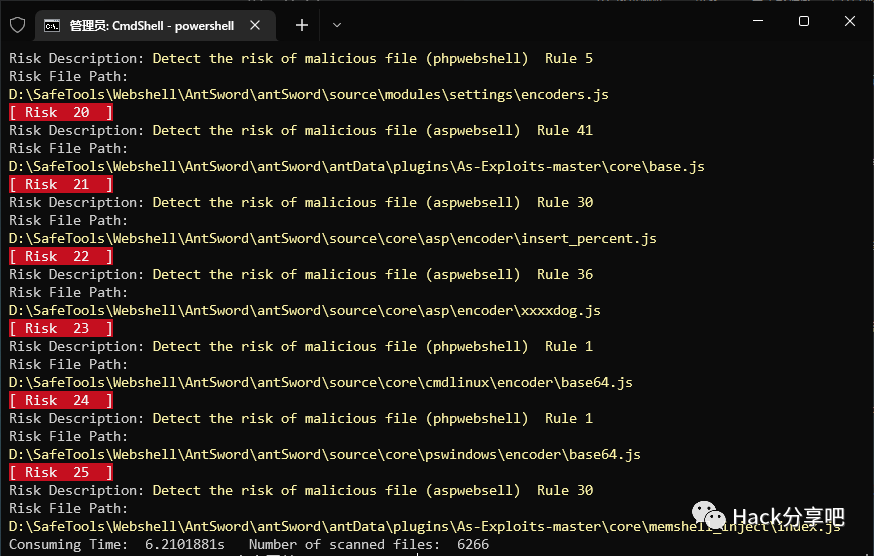Close the terminal window

point(849,21)
